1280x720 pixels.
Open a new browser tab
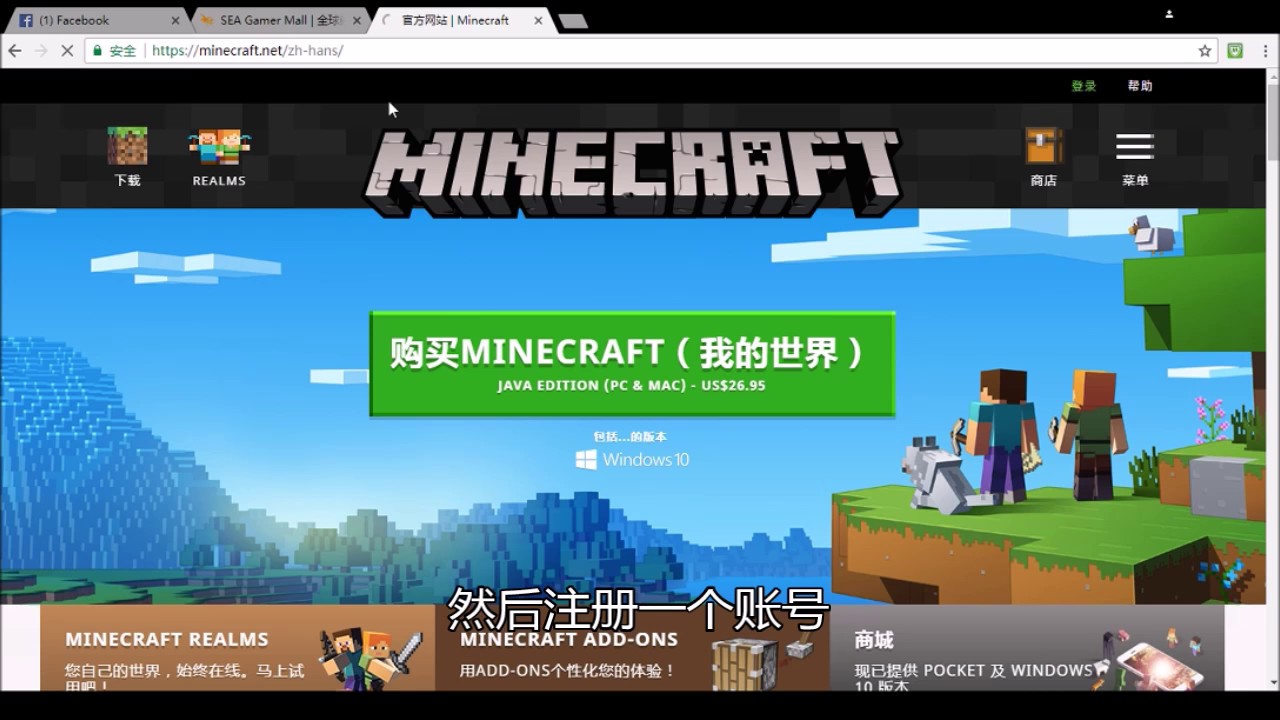(572, 21)
